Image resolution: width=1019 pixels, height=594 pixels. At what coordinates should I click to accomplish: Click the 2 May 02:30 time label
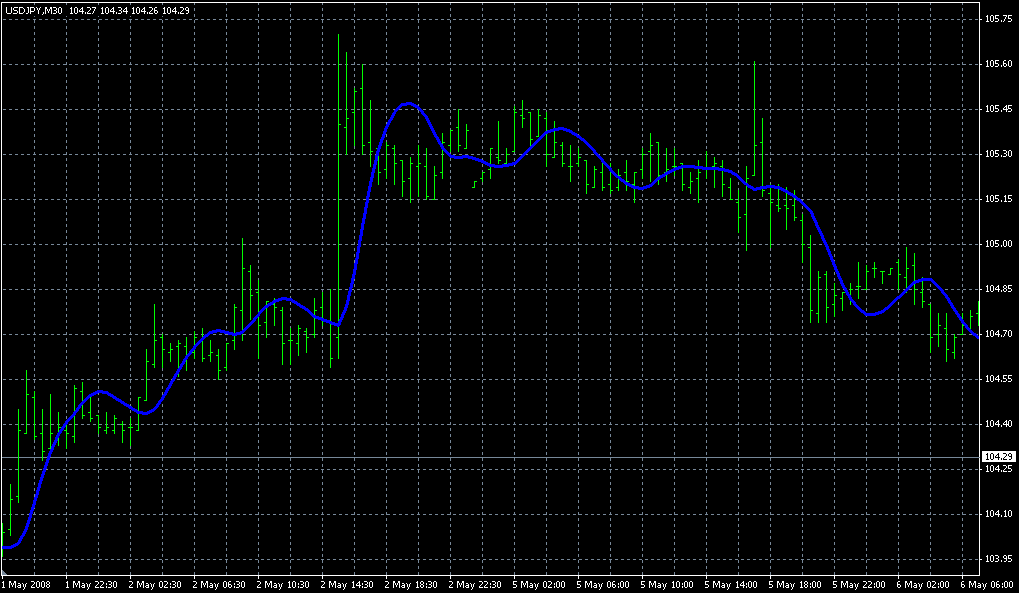(x=155, y=585)
